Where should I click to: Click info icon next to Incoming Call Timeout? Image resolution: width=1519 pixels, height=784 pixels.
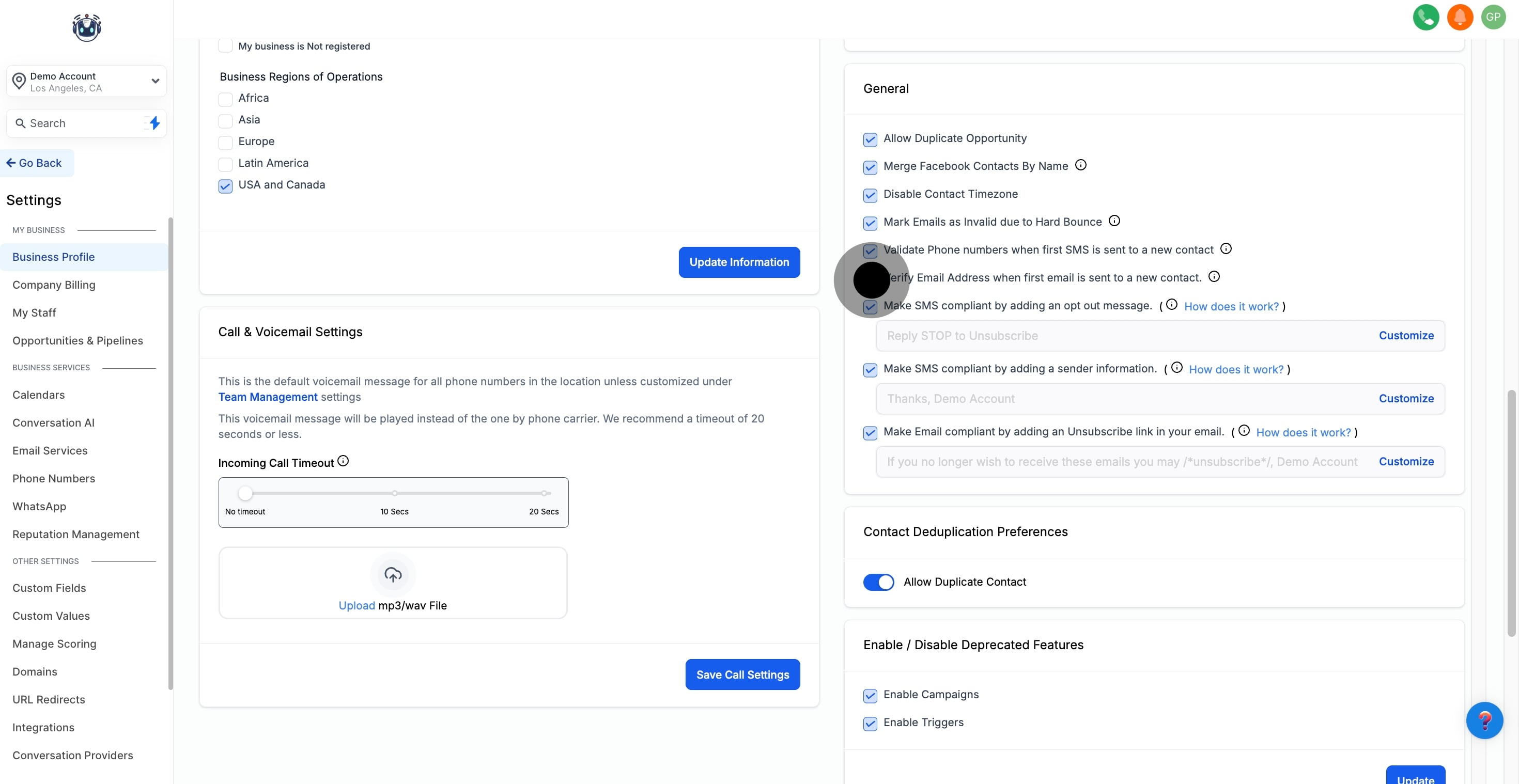tap(343, 461)
